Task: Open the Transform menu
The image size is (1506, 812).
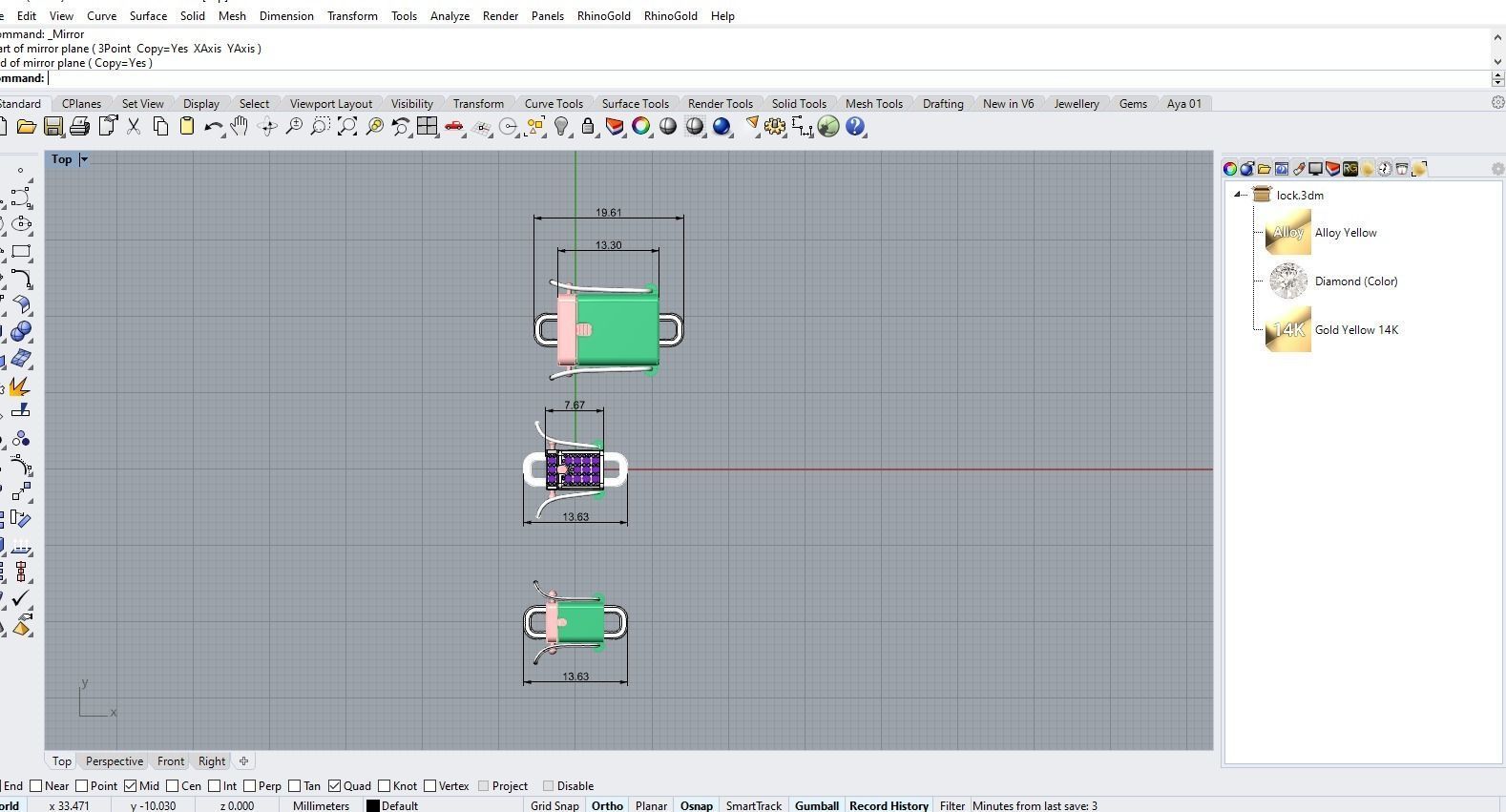Action: point(352,16)
